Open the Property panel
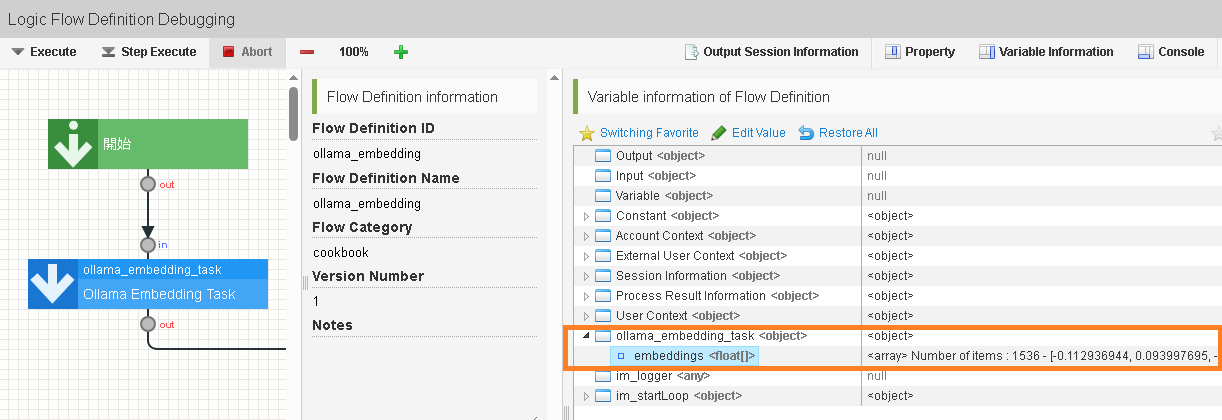This screenshot has width=1222, height=420. tap(920, 52)
